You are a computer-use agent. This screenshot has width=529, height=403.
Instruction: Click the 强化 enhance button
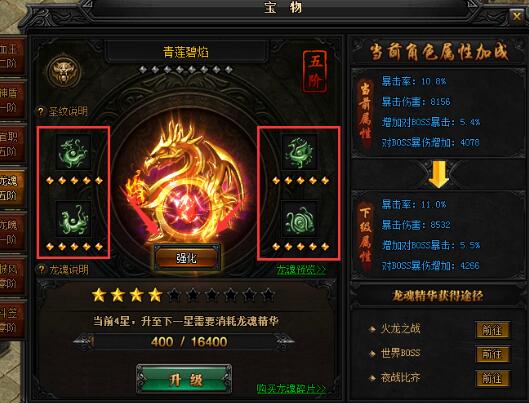187,258
